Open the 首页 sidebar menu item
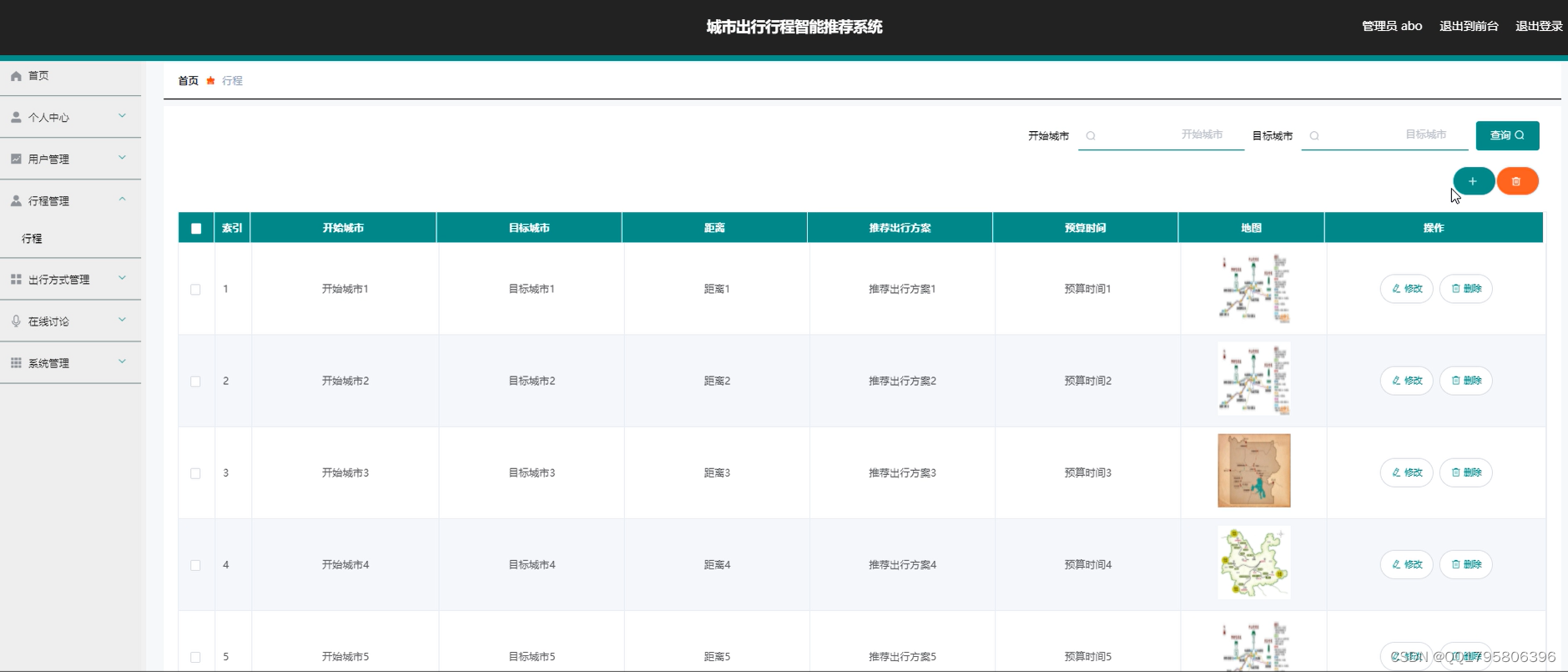The height and width of the screenshot is (672, 1568). [70, 76]
